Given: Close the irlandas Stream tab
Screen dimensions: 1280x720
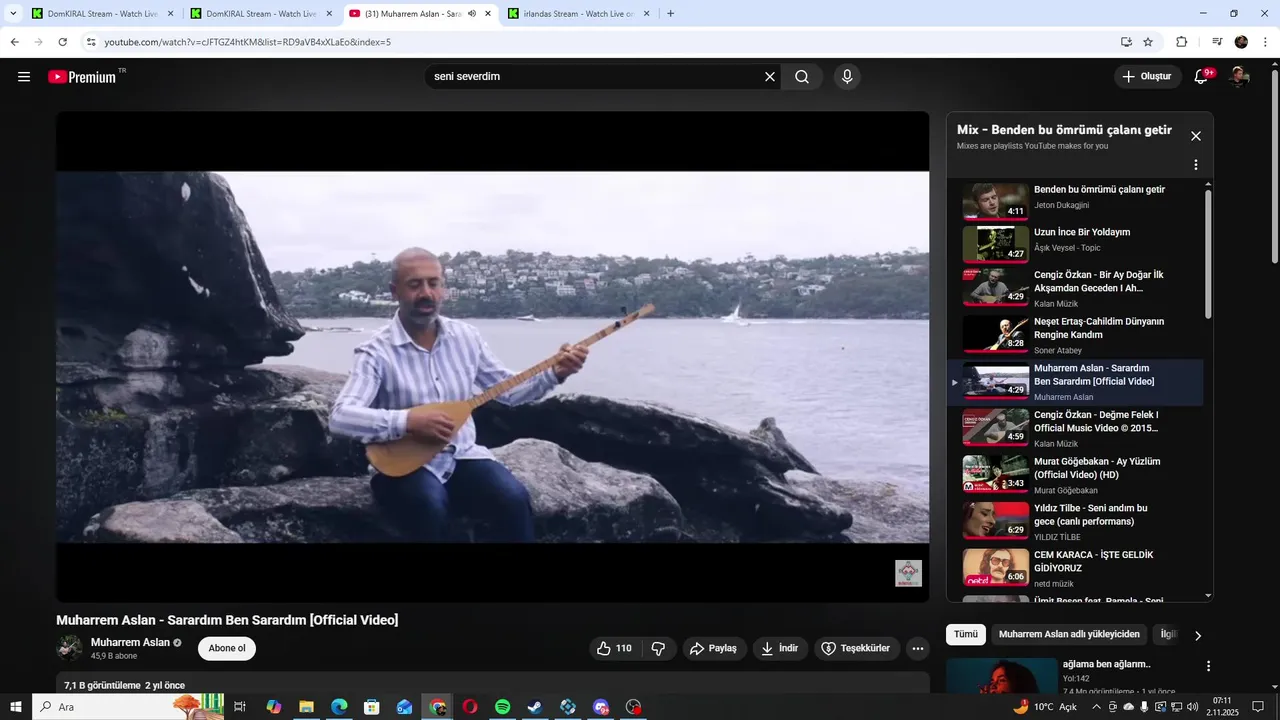Looking at the screenshot, I should [x=647, y=14].
